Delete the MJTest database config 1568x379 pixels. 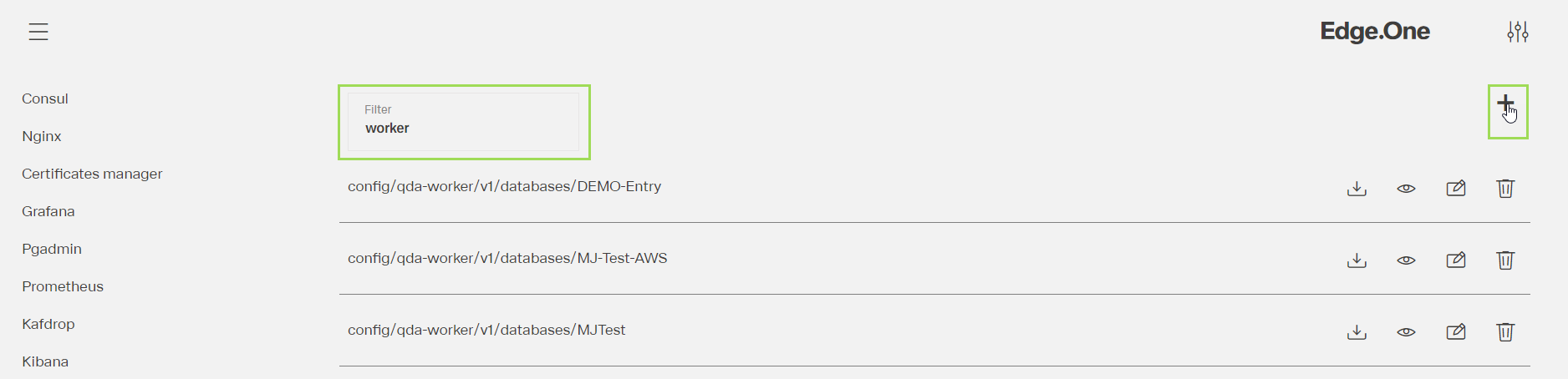pos(1505,332)
